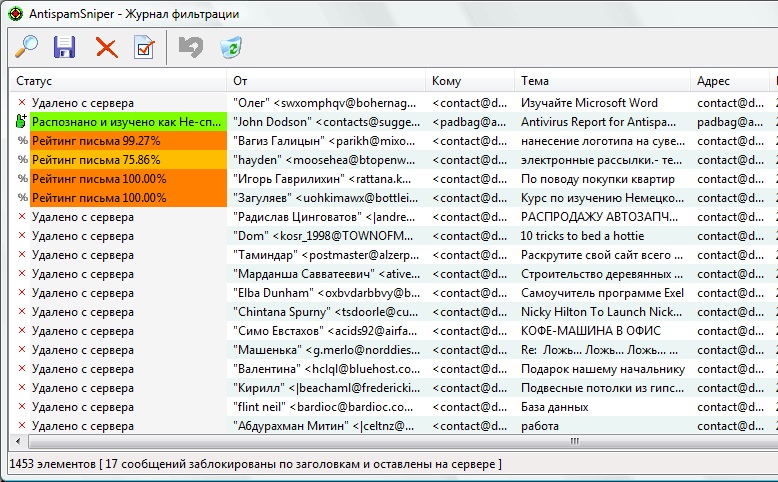Screen dimensions: 778x482
Task: Click the recycle bin toolbar icon
Action: tap(231, 47)
